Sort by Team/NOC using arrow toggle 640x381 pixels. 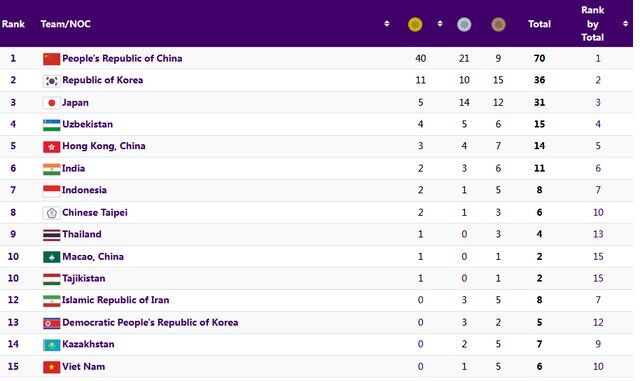coord(387,24)
